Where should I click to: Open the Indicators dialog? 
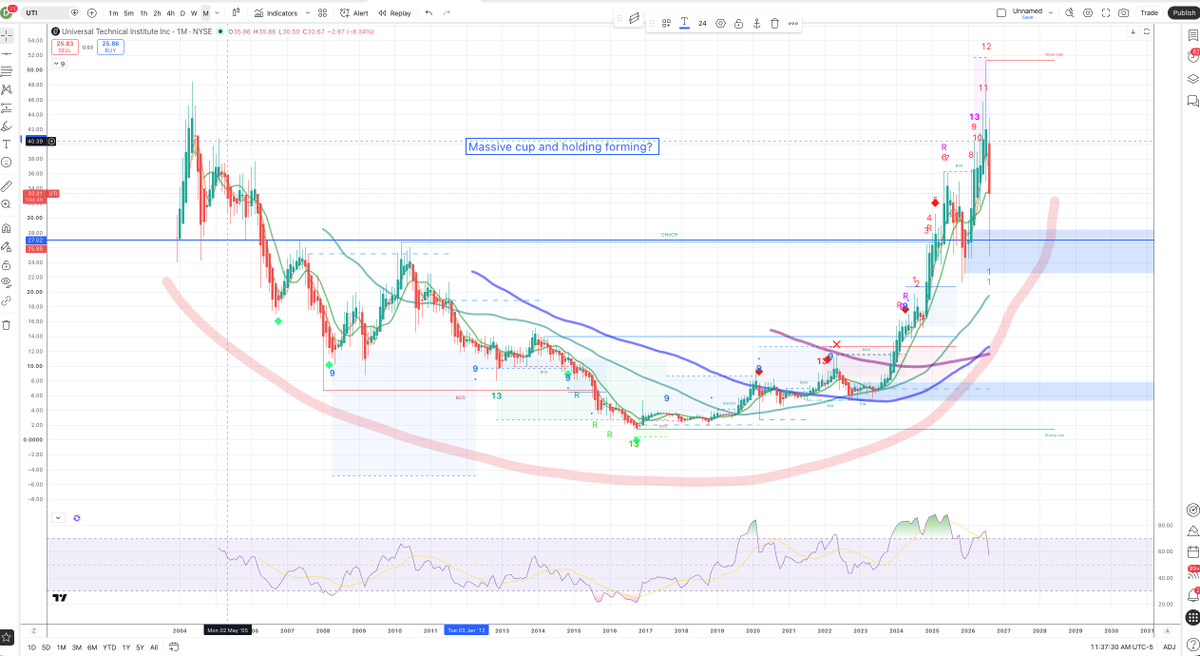click(x=276, y=13)
